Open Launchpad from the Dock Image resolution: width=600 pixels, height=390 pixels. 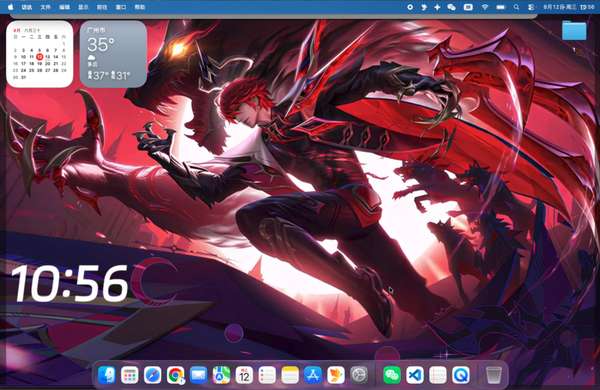click(x=130, y=375)
